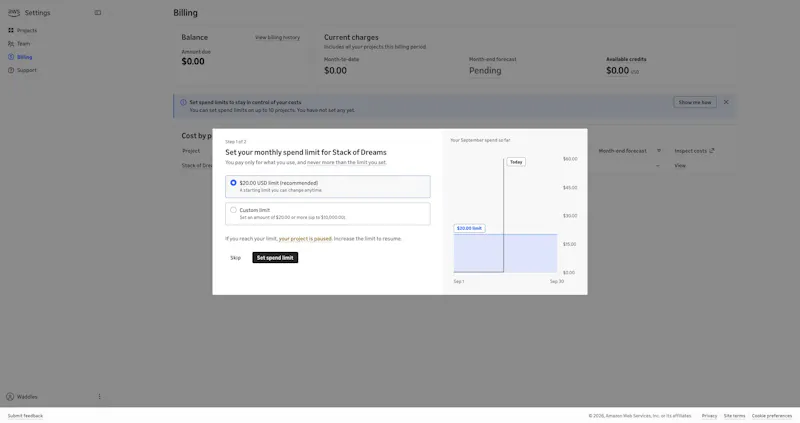Click the Today marker on spend chart
Screen dimensions: 800x423
pos(516,162)
